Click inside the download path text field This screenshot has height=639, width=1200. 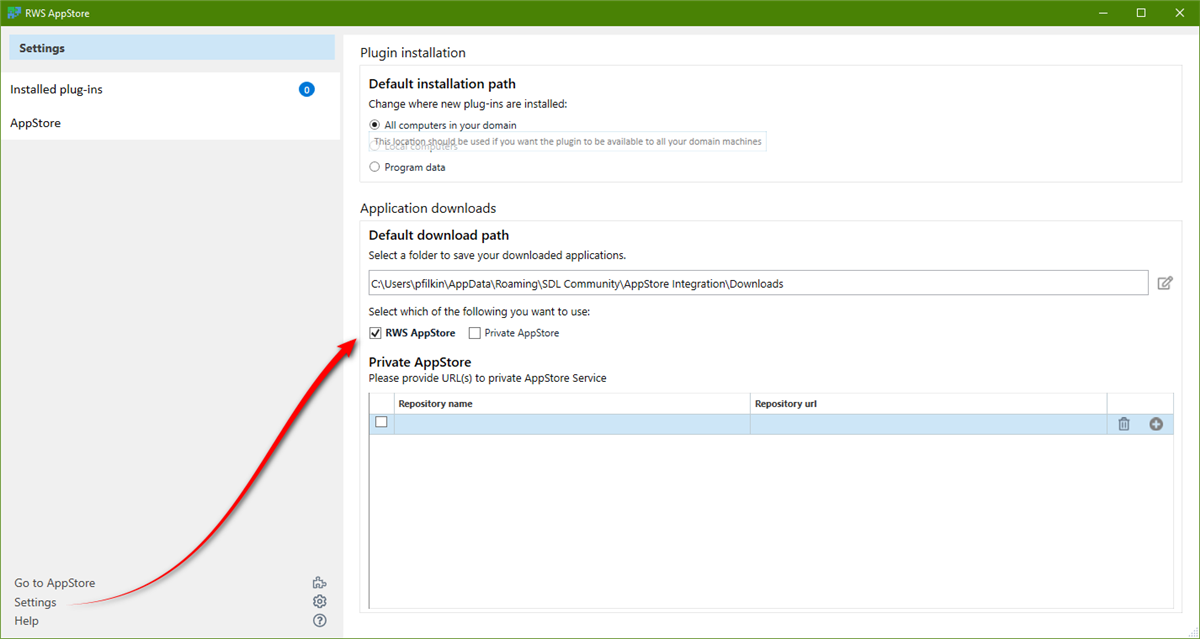[700, 283]
